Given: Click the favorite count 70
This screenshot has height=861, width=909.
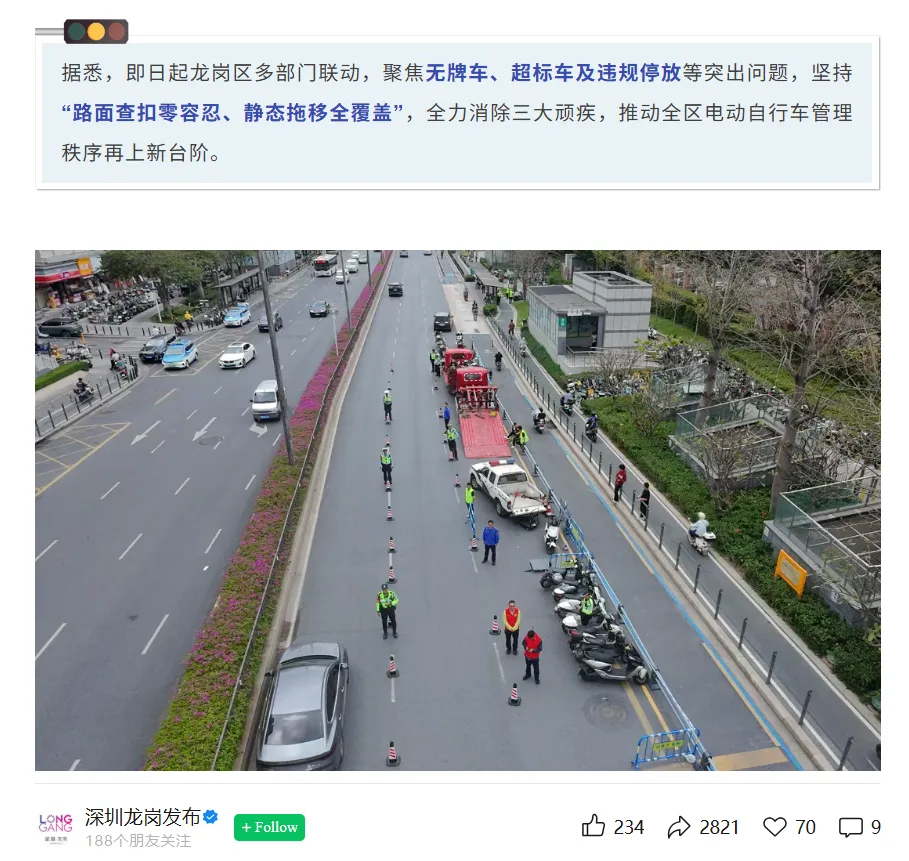Looking at the screenshot, I should point(805,827).
